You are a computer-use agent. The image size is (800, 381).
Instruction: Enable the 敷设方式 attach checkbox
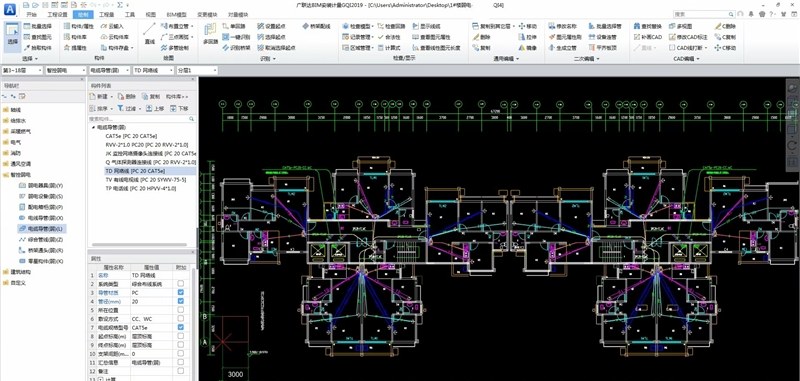pyautogui.click(x=181, y=318)
